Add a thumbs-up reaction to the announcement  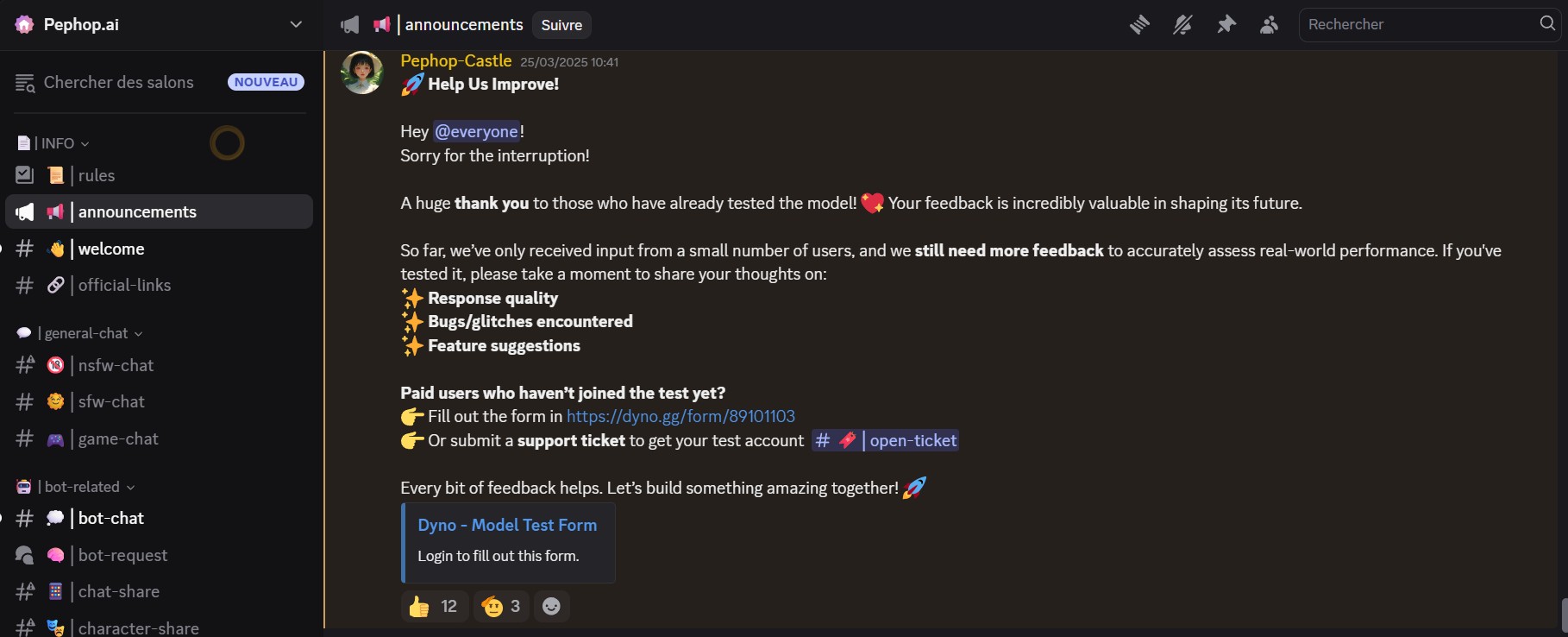tap(433, 606)
